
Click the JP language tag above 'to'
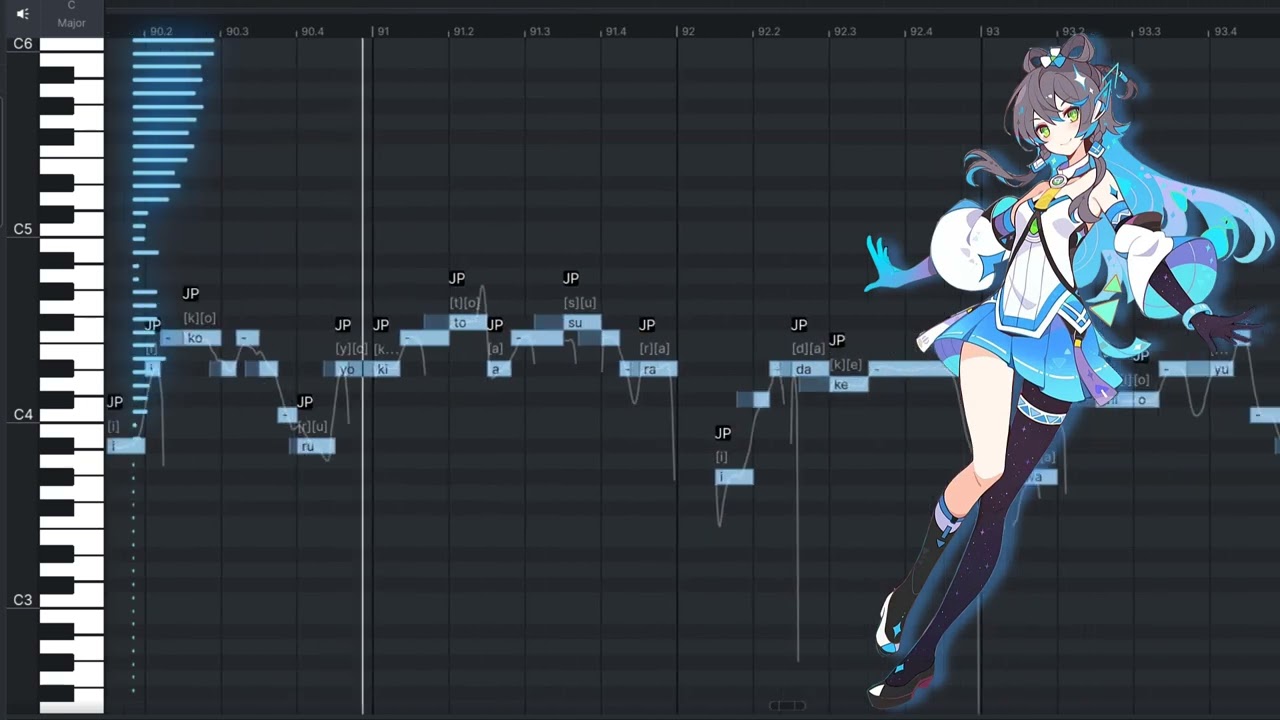(457, 278)
